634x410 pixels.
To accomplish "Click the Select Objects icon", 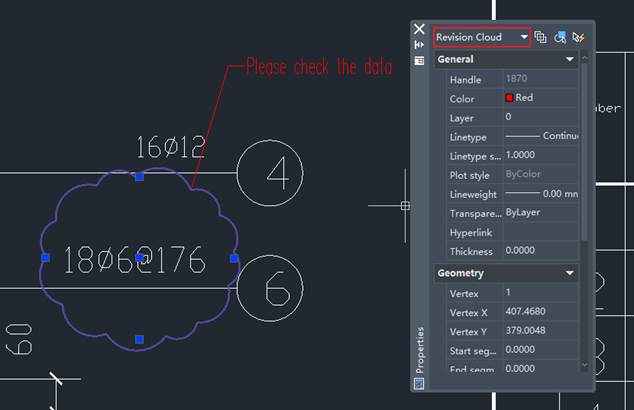I will 560,37.
